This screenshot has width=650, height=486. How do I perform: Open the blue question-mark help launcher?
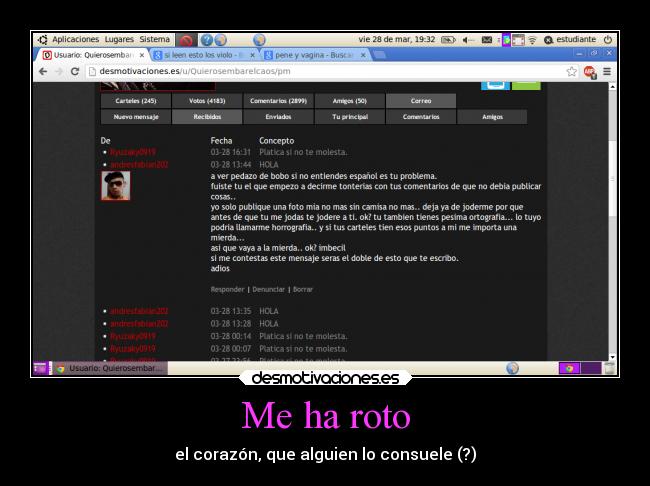point(206,40)
